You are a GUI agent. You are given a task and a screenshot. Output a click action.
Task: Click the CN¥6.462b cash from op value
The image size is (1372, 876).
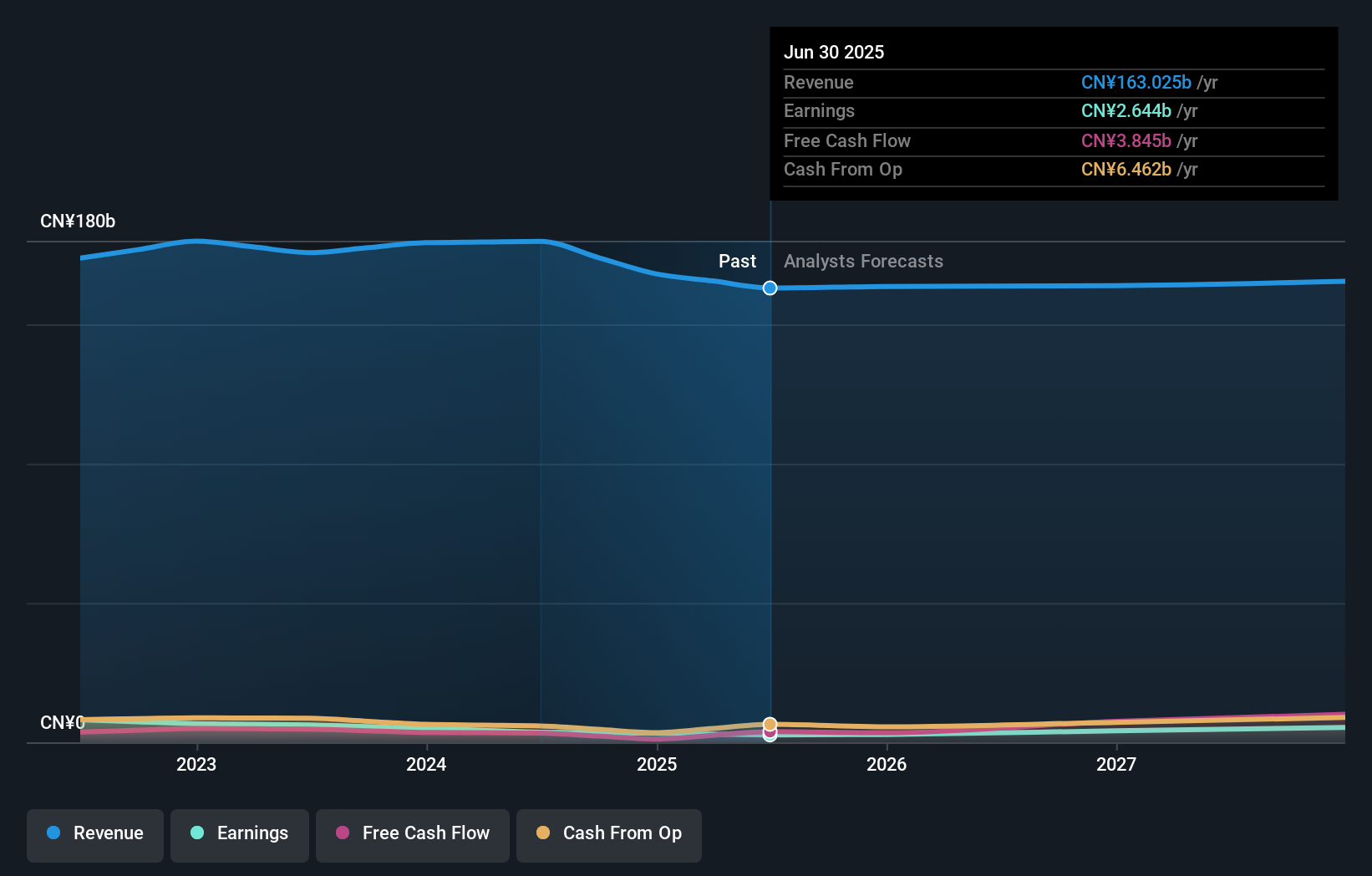[1126, 169]
